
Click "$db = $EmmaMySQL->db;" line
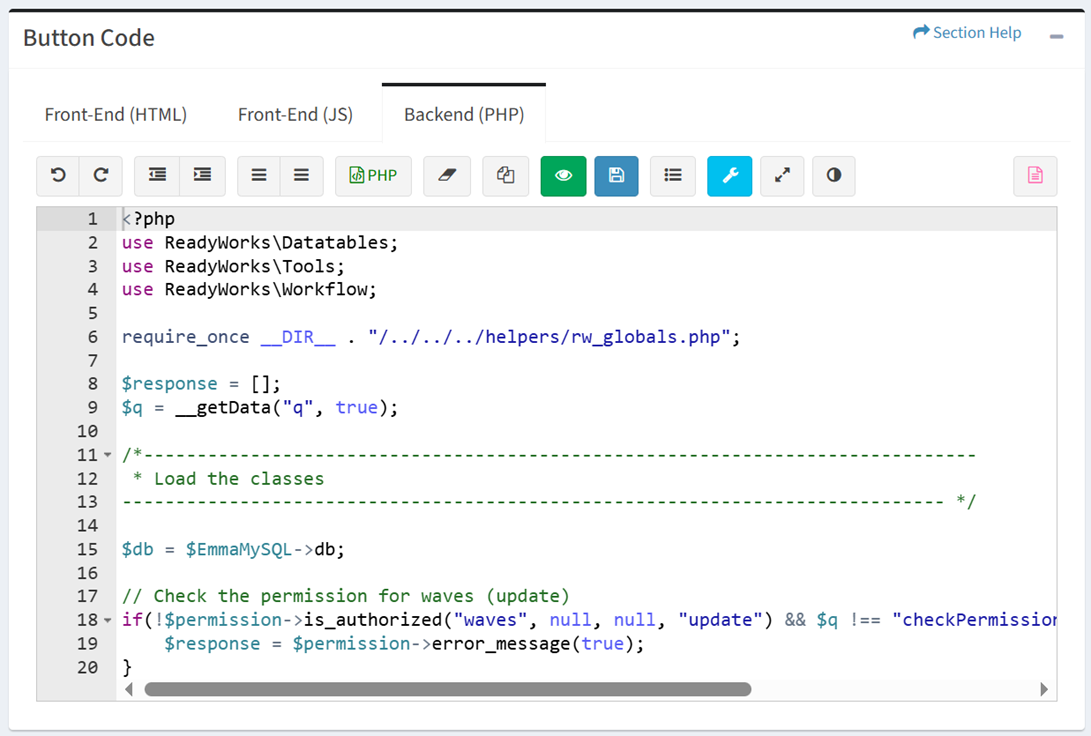click(233, 550)
